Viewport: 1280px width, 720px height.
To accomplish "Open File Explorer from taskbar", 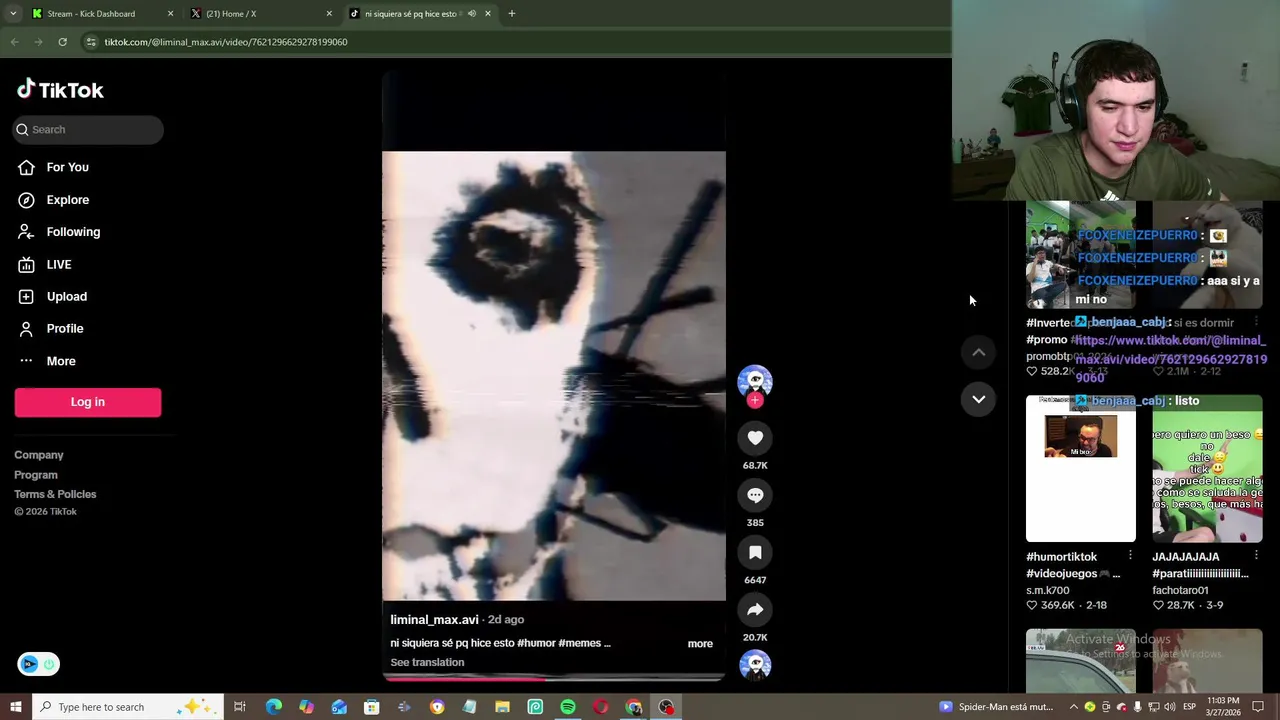I will 502,707.
